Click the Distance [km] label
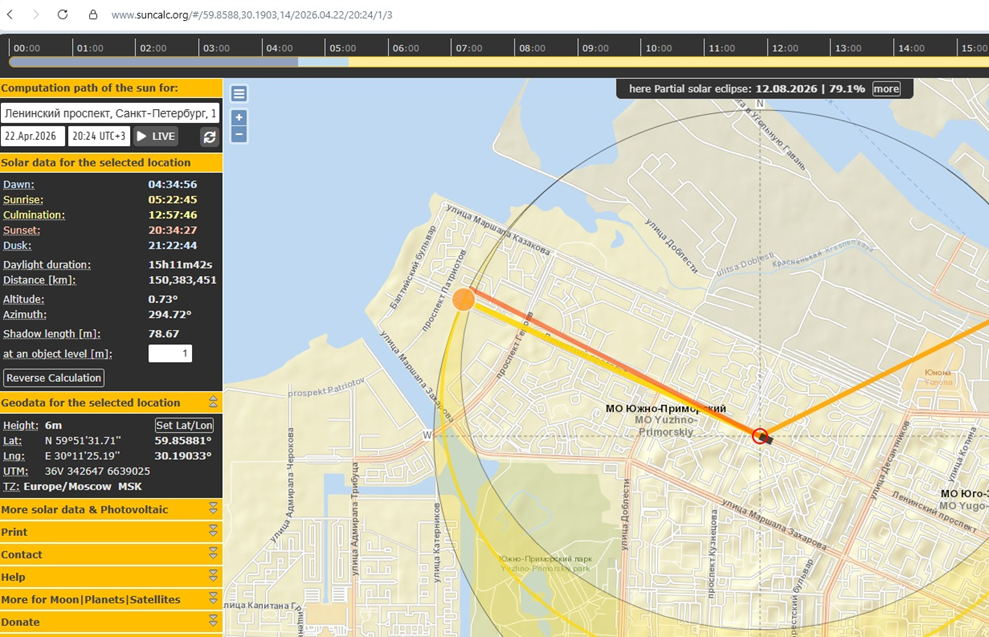The image size is (989, 637). point(39,280)
